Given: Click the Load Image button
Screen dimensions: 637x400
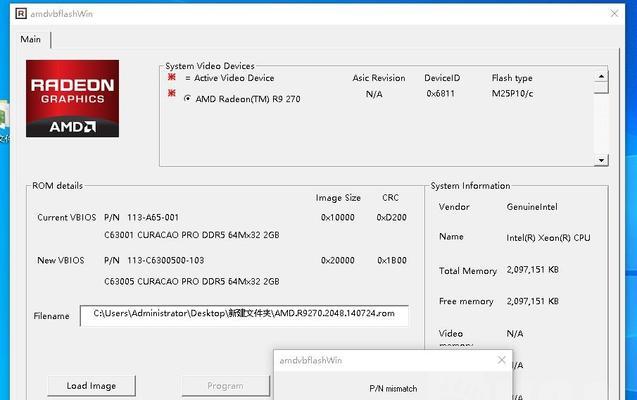Looking at the screenshot, I should pos(91,386).
